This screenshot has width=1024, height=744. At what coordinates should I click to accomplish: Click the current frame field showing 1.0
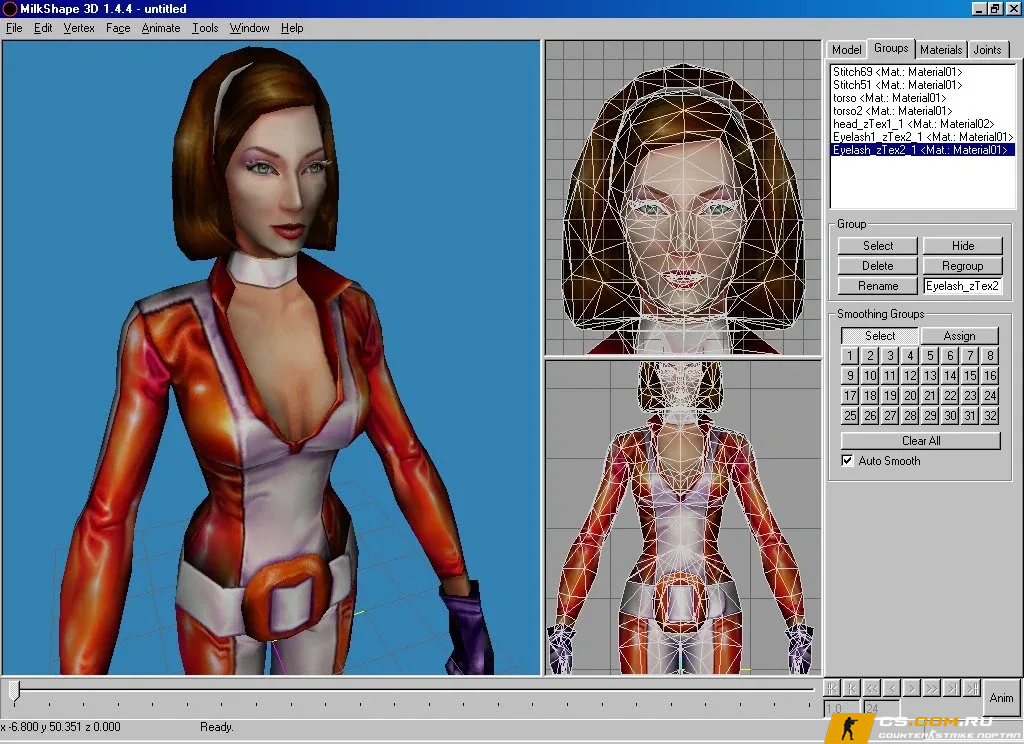point(842,708)
